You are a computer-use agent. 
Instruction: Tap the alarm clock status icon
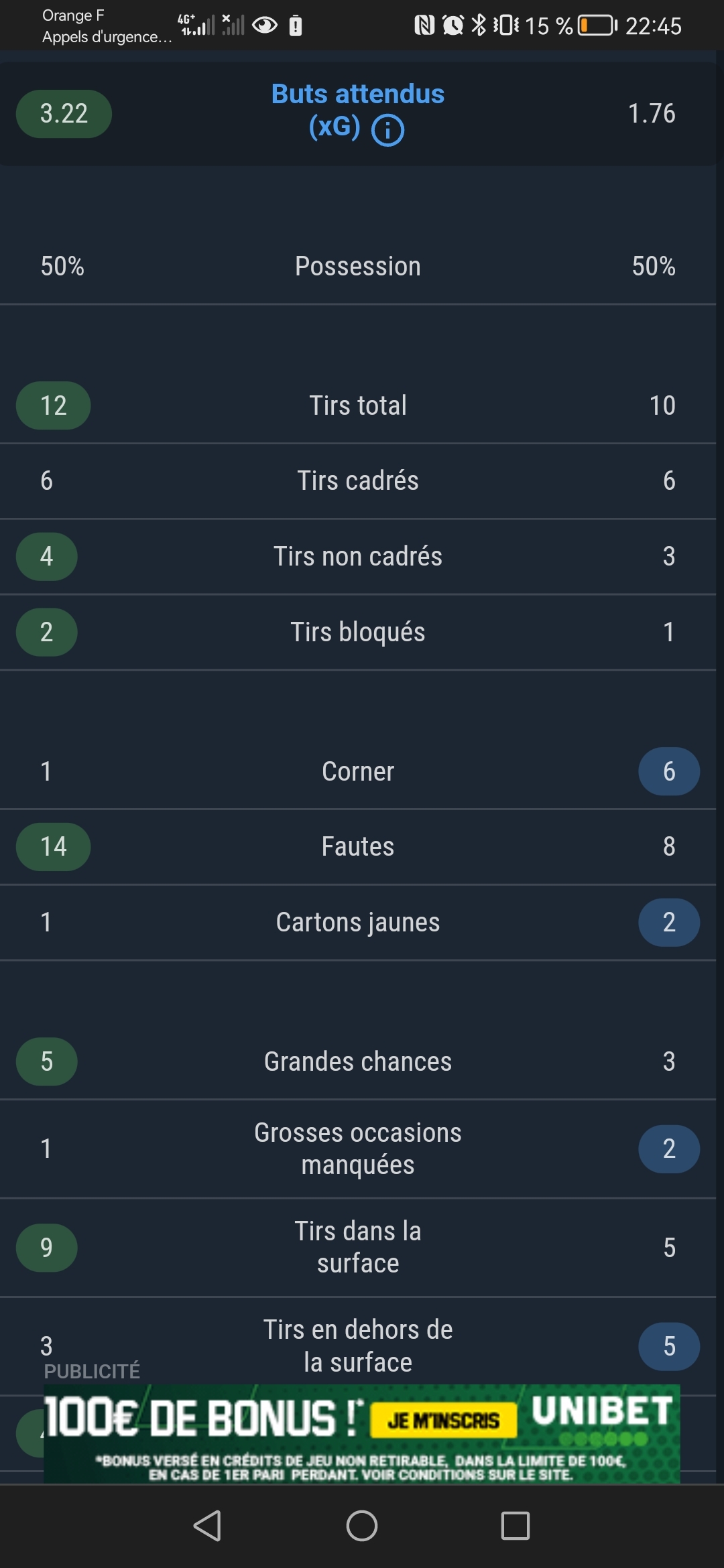point(453,25)
